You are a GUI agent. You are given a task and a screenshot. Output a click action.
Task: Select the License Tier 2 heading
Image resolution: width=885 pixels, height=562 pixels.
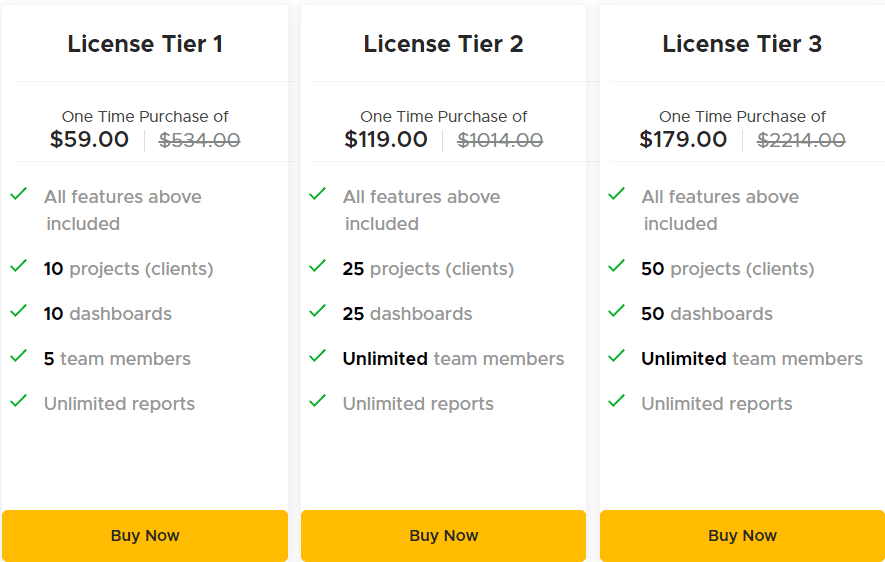(x=444, y=44)
